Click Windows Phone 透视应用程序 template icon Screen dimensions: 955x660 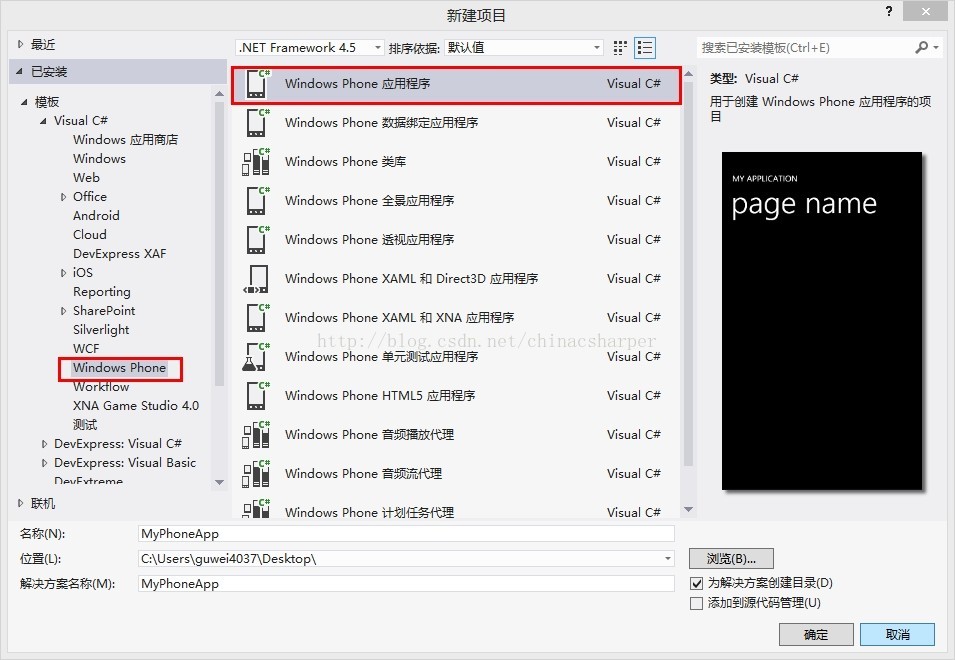pyautogui.click(x=256, y=240)
